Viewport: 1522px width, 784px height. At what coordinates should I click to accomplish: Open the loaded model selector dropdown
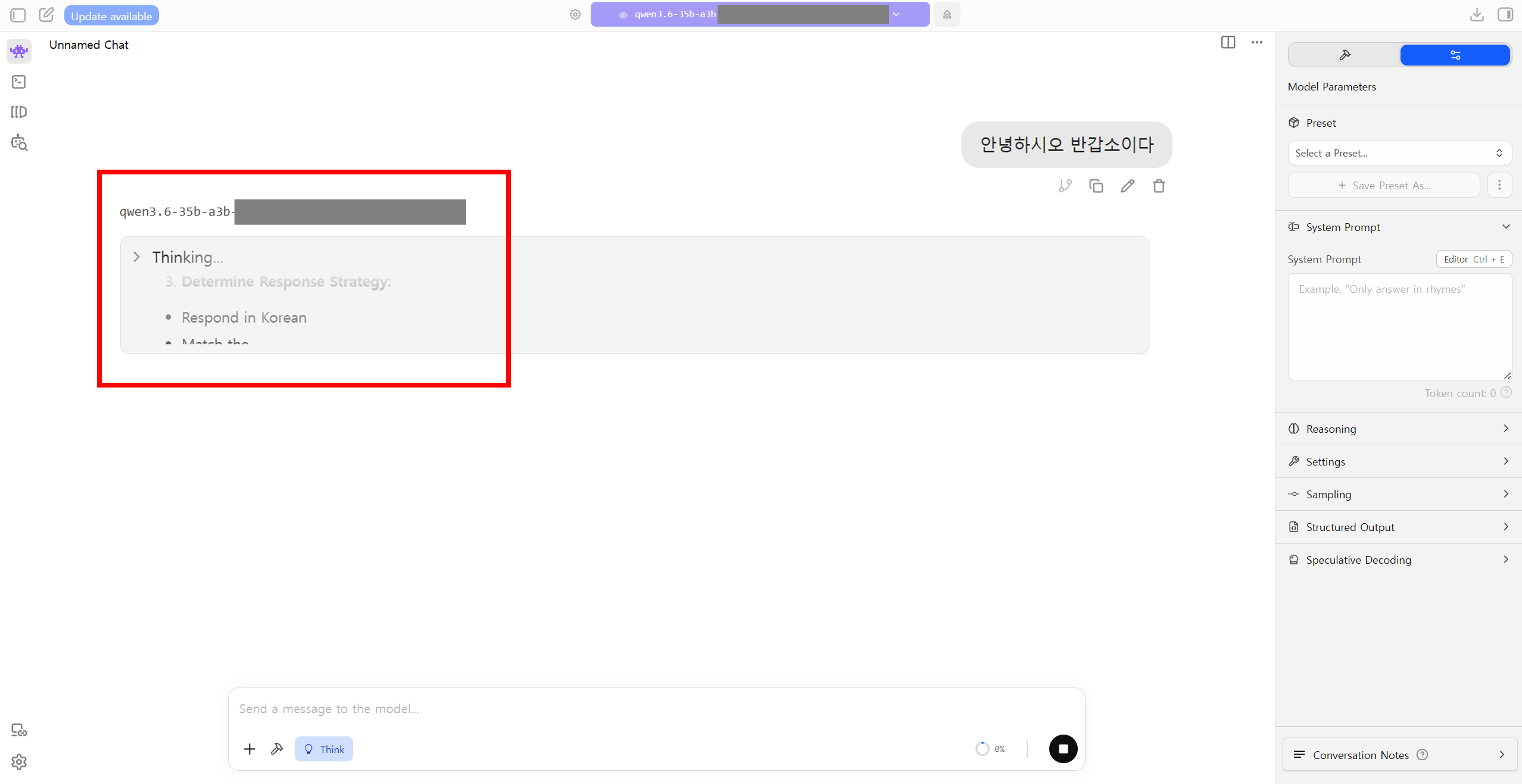pos(760,14)
